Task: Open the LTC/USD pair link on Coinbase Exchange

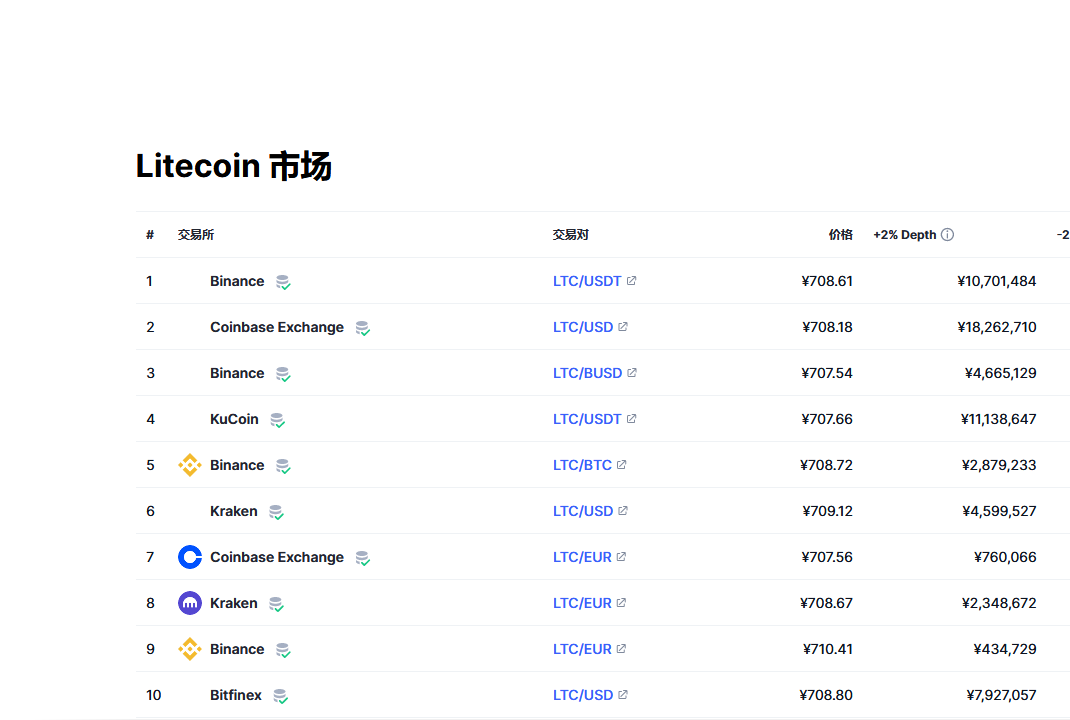Action: 582,327
